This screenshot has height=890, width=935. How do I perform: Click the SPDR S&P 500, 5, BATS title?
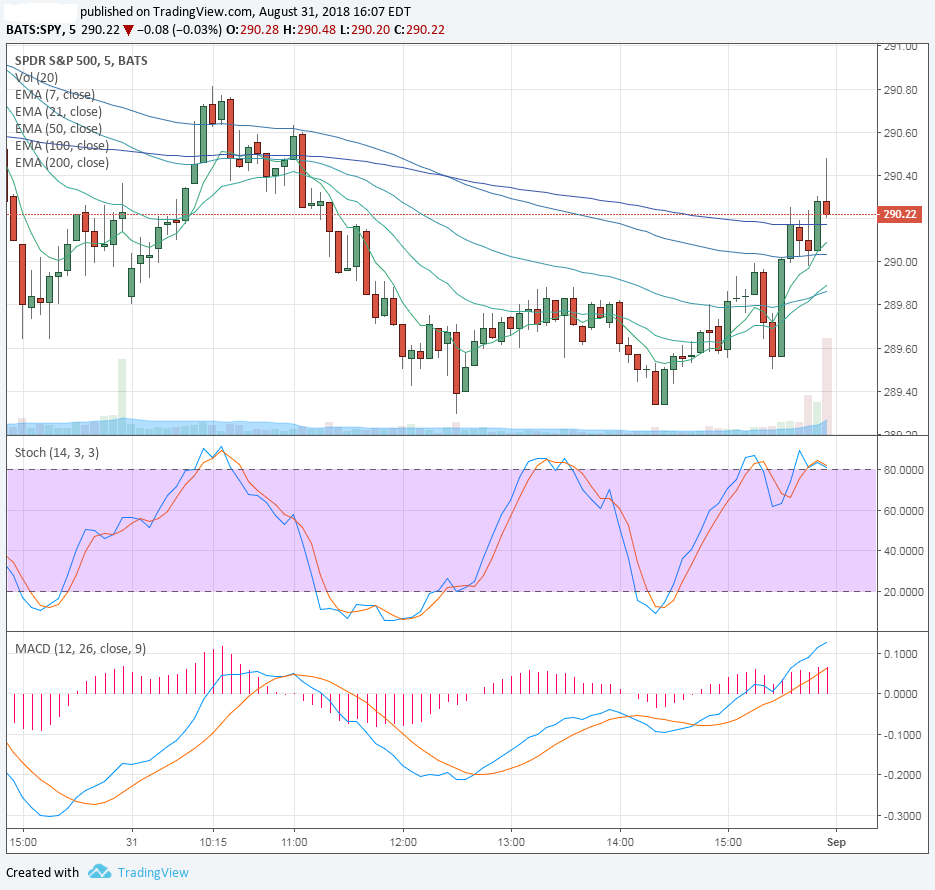pos(81,61)
